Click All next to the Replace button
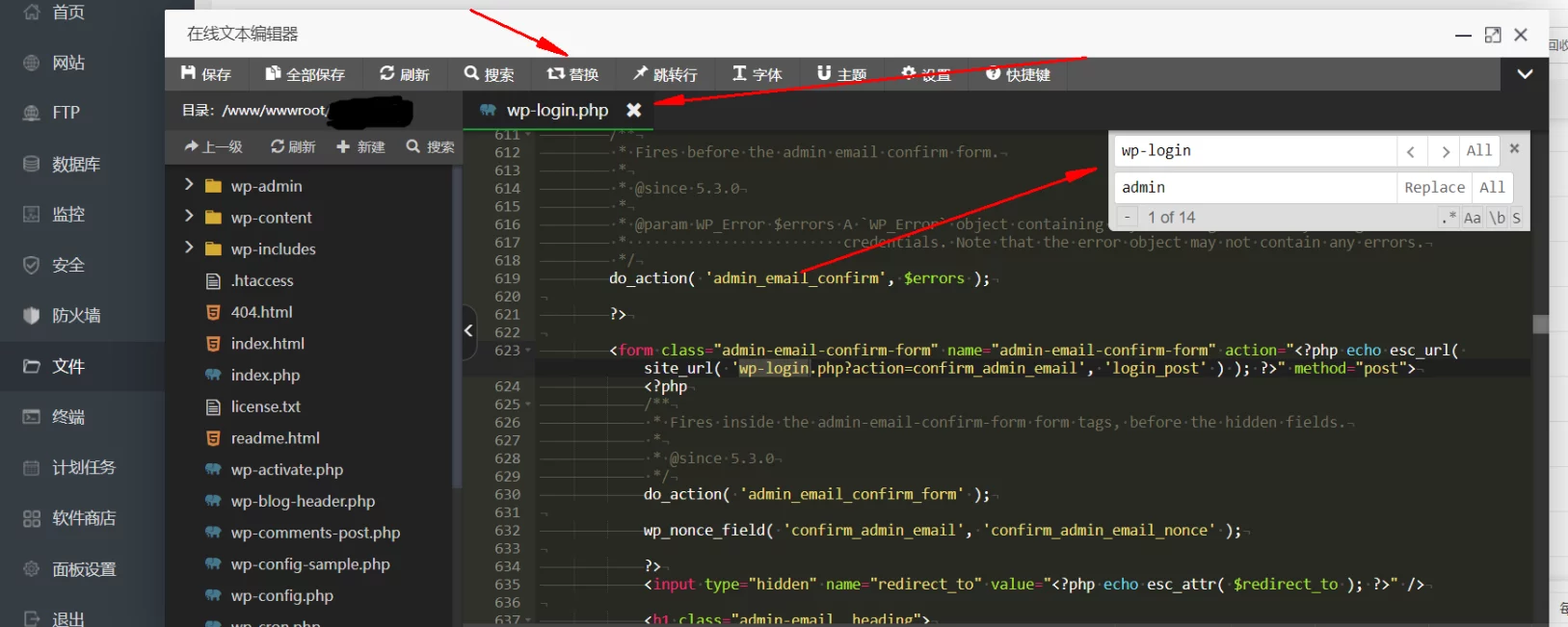 pos(1492,187)
